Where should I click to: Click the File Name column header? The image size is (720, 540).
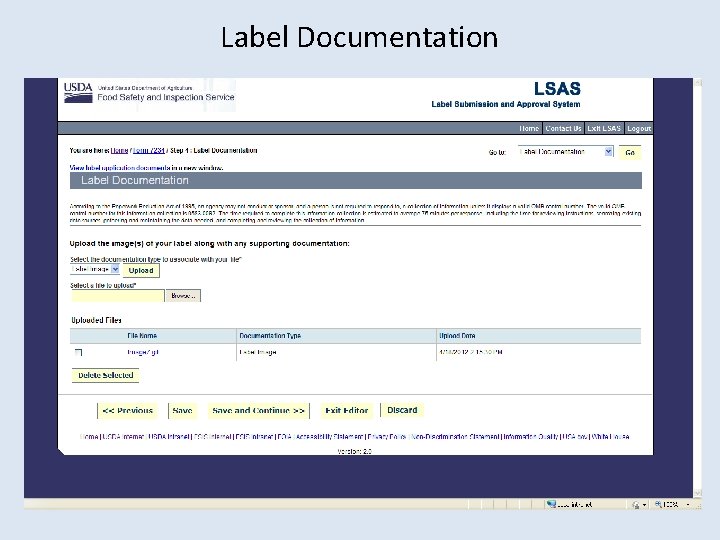pyautogui.click(x=142, y=336)
